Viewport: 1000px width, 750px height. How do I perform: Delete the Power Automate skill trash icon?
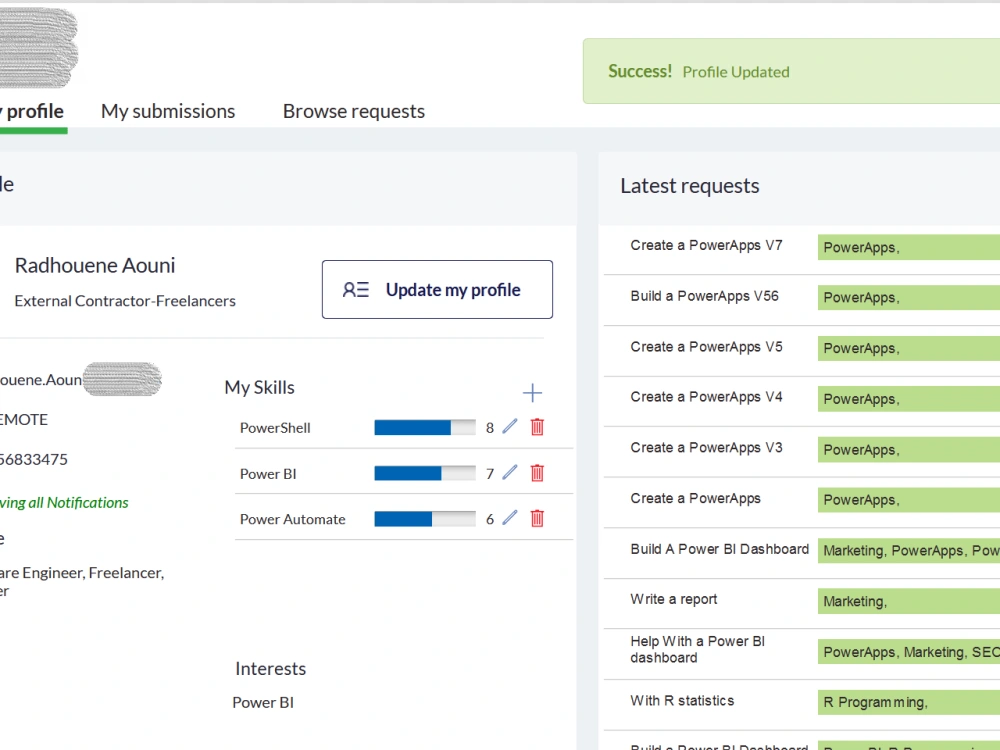537,518
